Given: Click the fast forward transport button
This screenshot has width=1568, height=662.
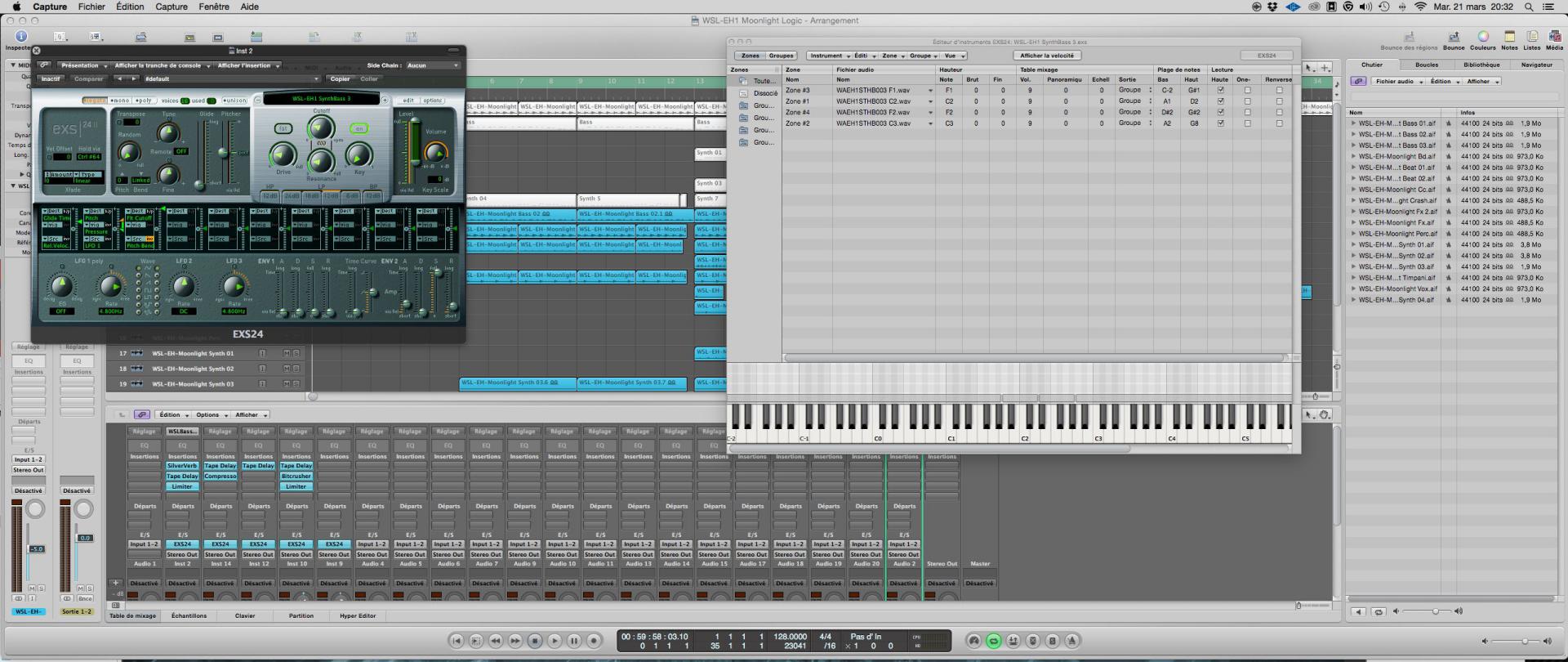Looking at the screenshot, I should click(515, 641).
